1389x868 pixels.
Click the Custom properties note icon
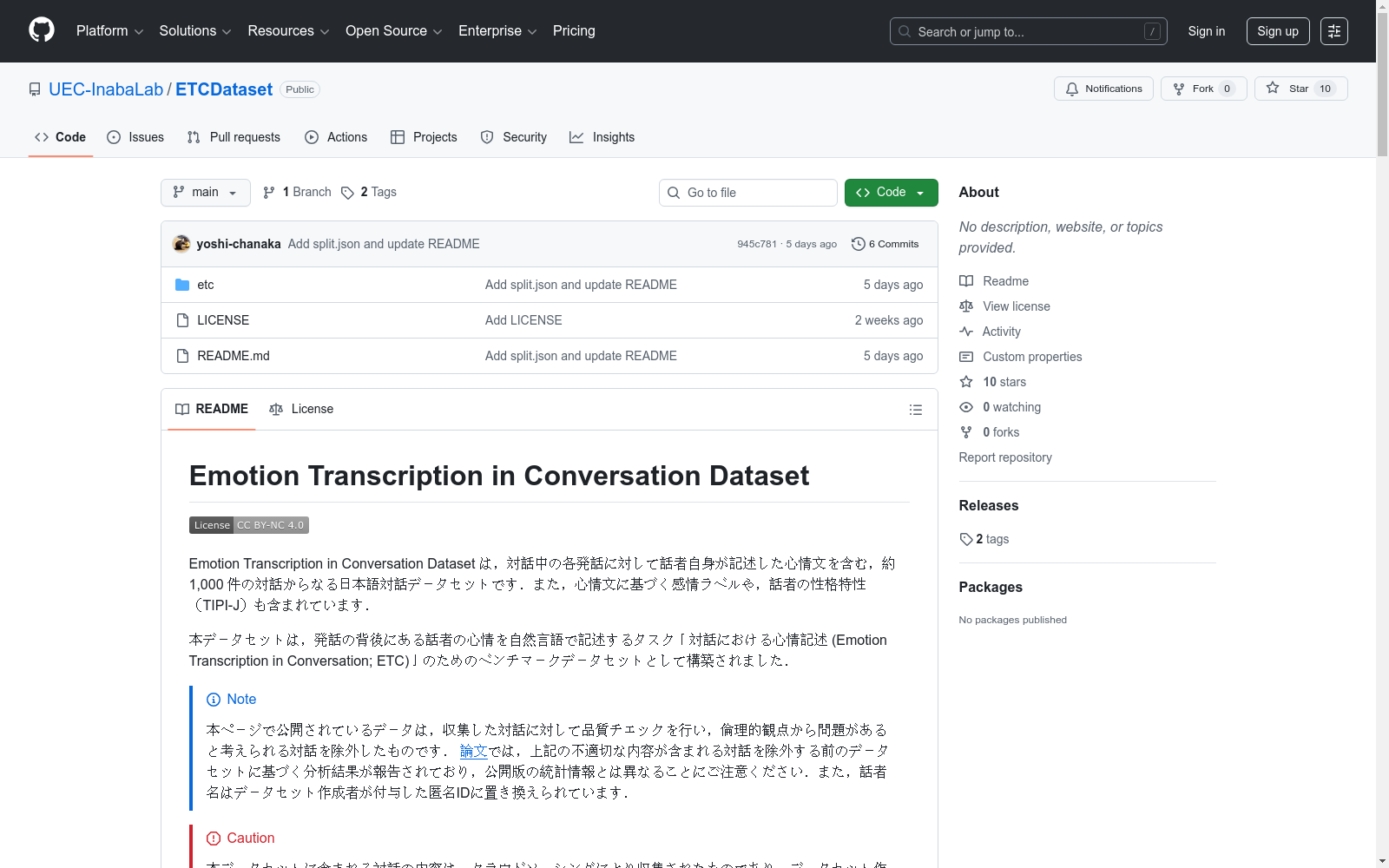pos(966,357)
